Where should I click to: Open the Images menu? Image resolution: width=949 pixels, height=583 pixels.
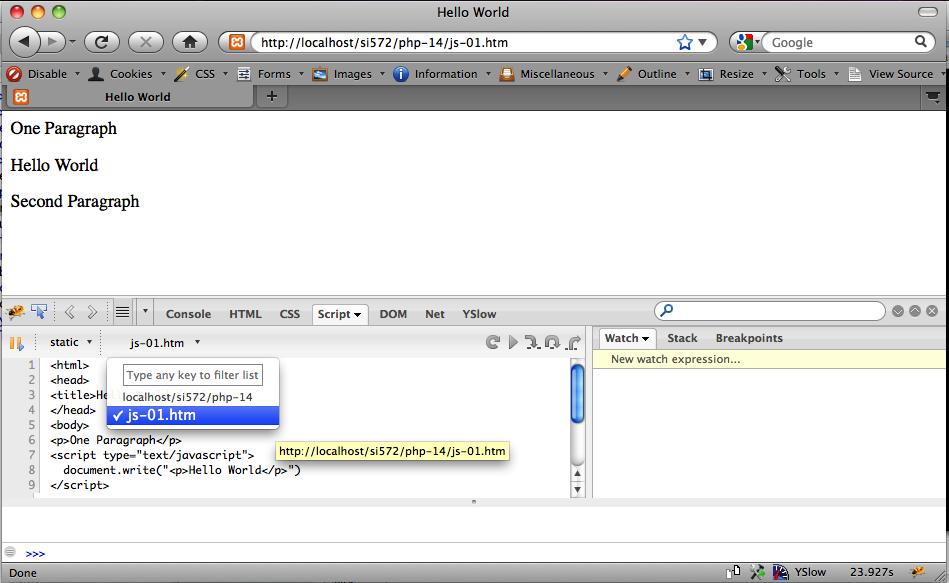pos(349,74)
